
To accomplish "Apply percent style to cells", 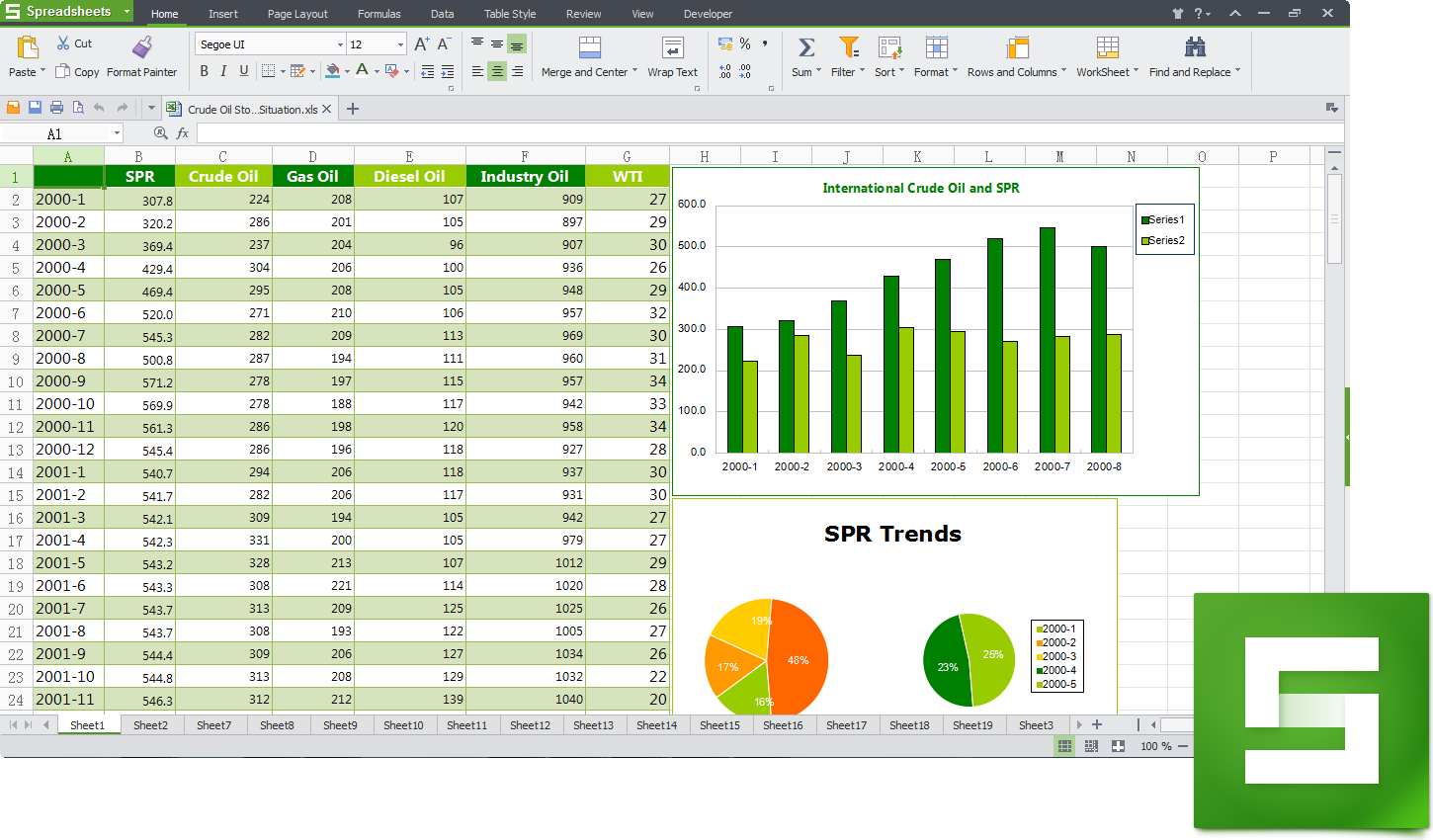I will point(745,44).
